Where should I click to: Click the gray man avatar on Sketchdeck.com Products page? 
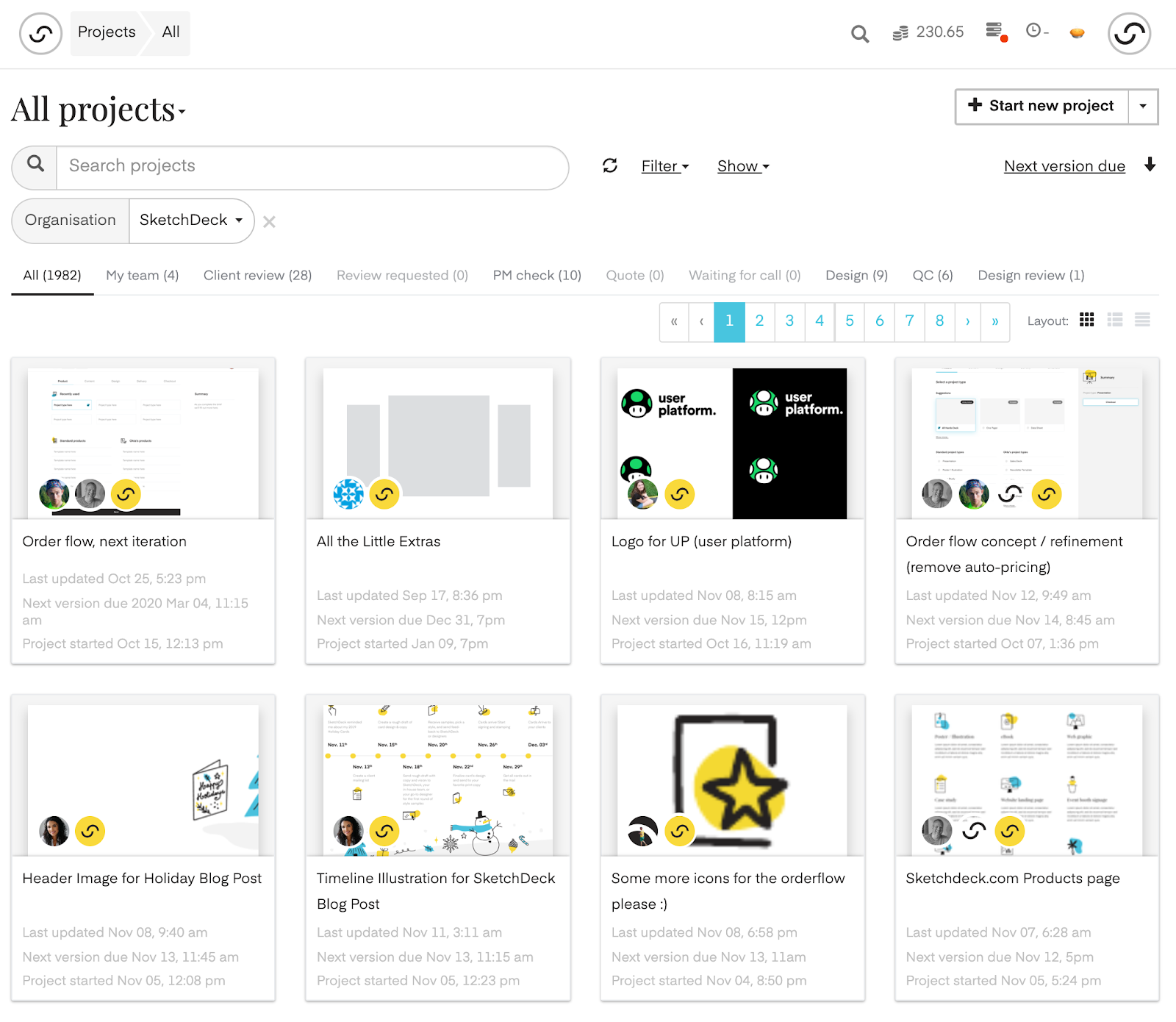(x=937, y=831)
